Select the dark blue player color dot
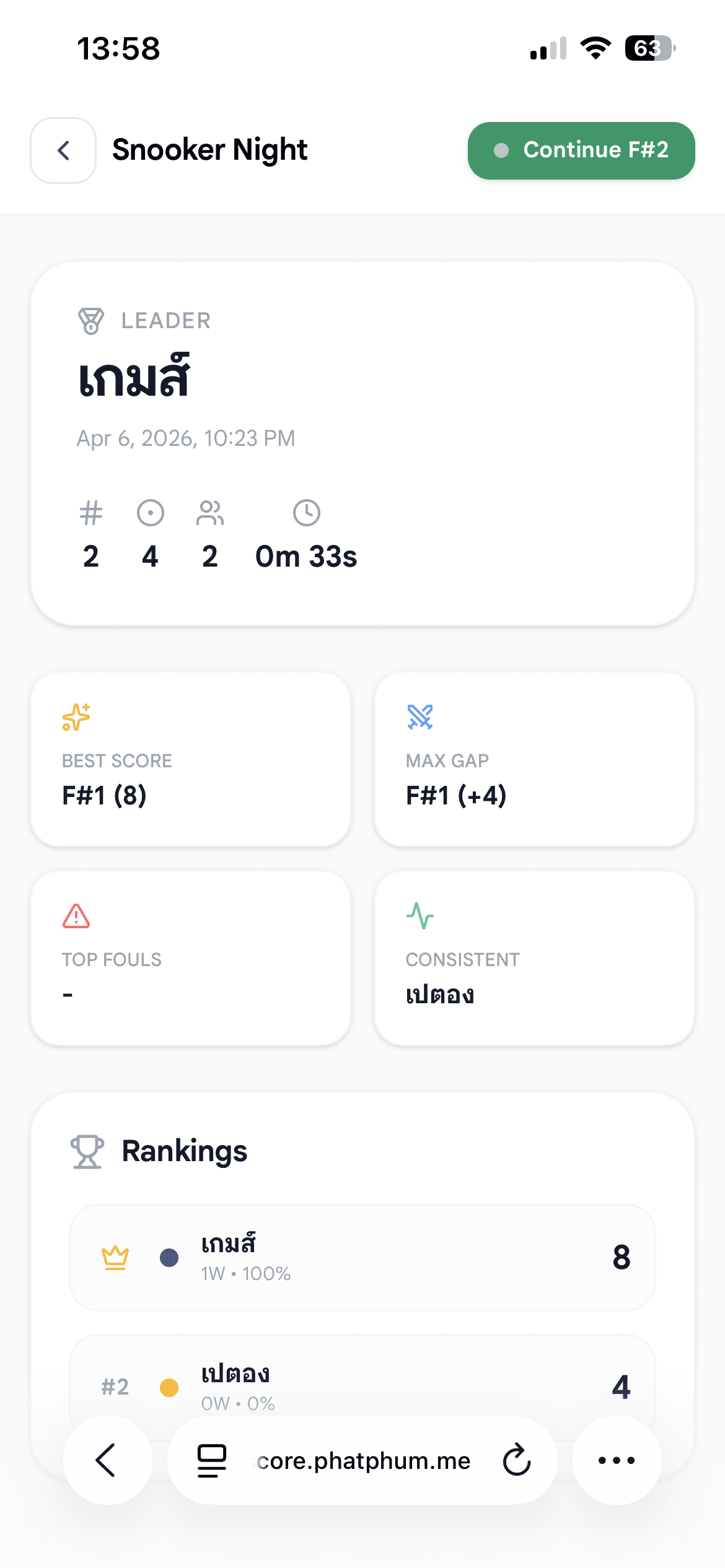Screen dimensions: 725x1568 tap(169, 1257)
